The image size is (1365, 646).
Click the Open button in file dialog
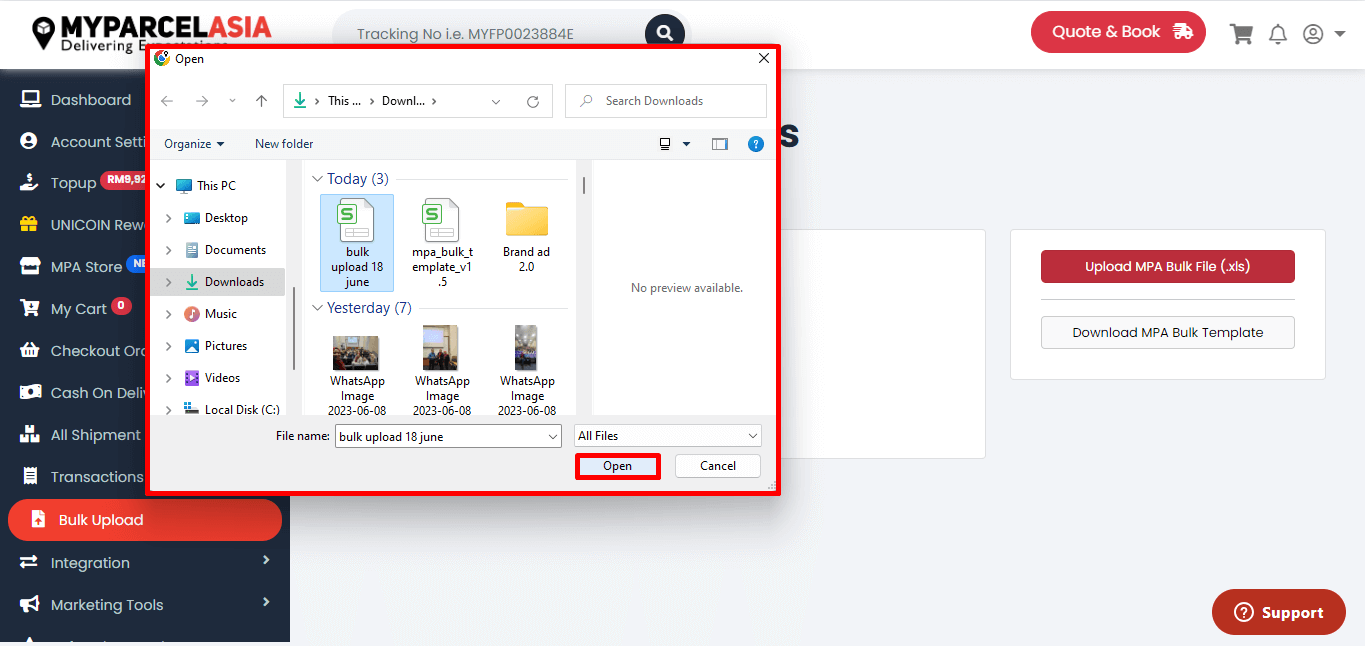[617, 466]
